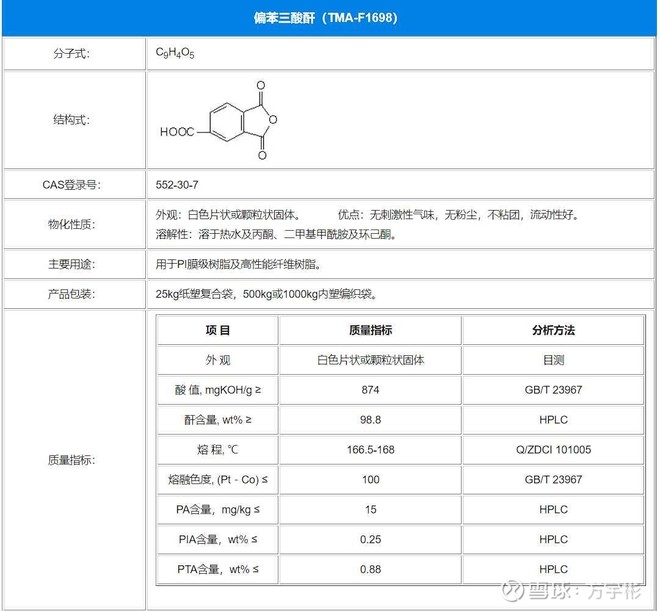
Task: Select the 熔融色度, (Pt - Co) ≤ cell
Action: tap(218, 480)
